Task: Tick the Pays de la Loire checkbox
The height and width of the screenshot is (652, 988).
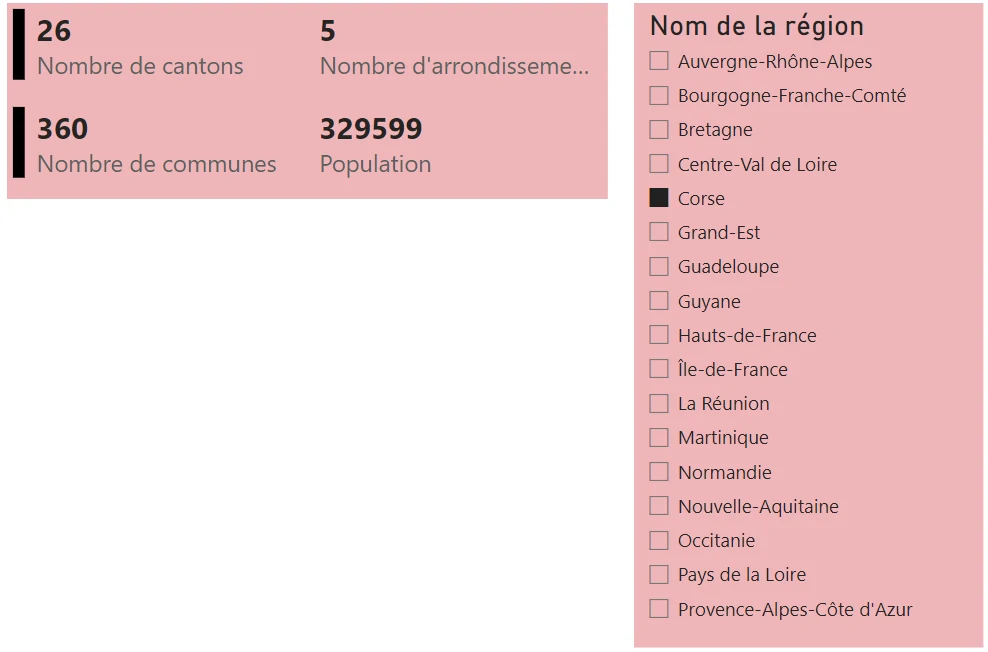Action: point(659,574)
